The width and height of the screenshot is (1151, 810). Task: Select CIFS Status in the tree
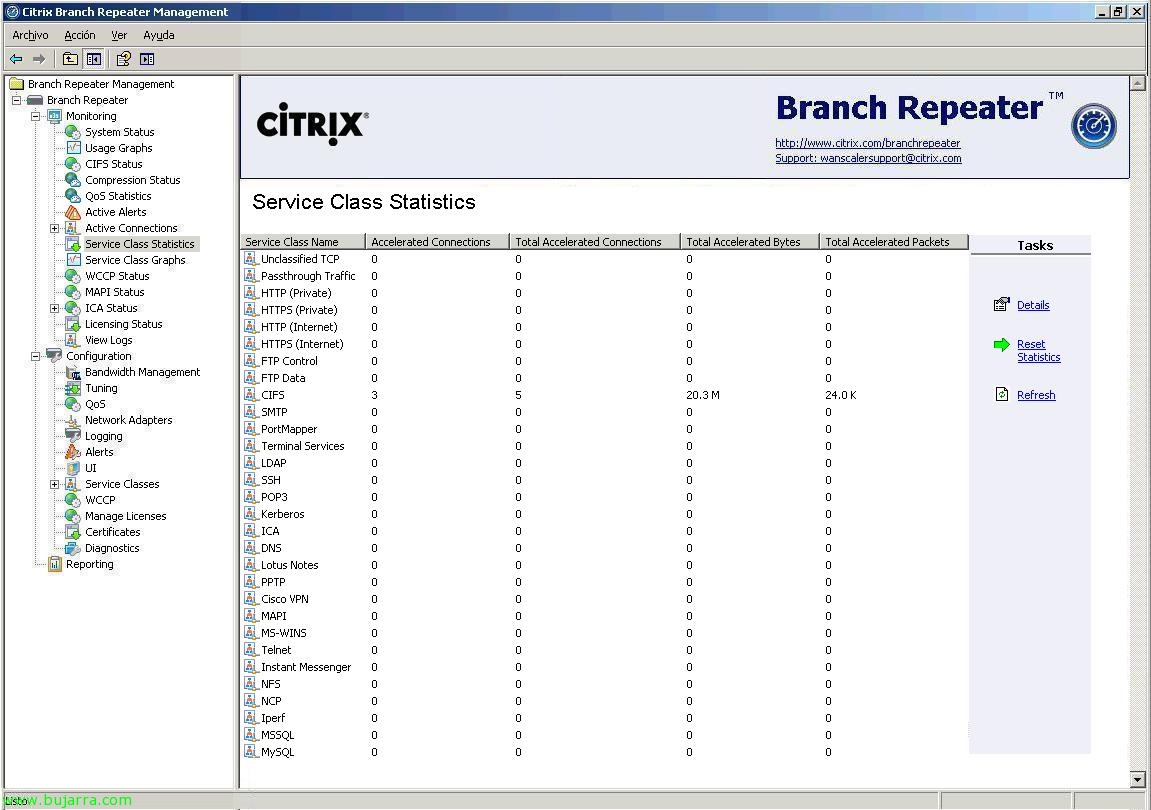[x=114, y=164]
